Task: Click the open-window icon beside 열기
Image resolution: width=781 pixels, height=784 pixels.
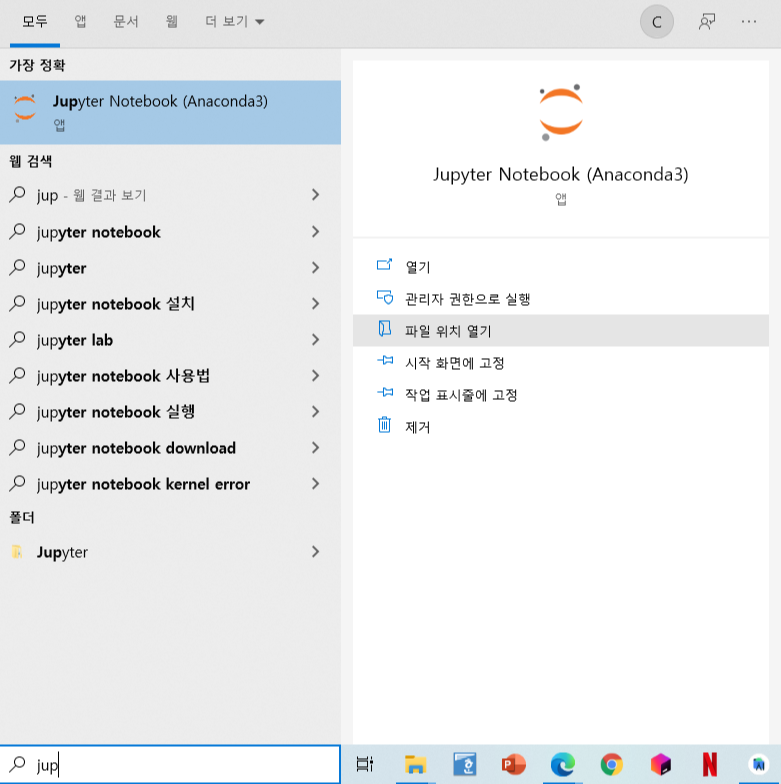Action: coord(384,264)
